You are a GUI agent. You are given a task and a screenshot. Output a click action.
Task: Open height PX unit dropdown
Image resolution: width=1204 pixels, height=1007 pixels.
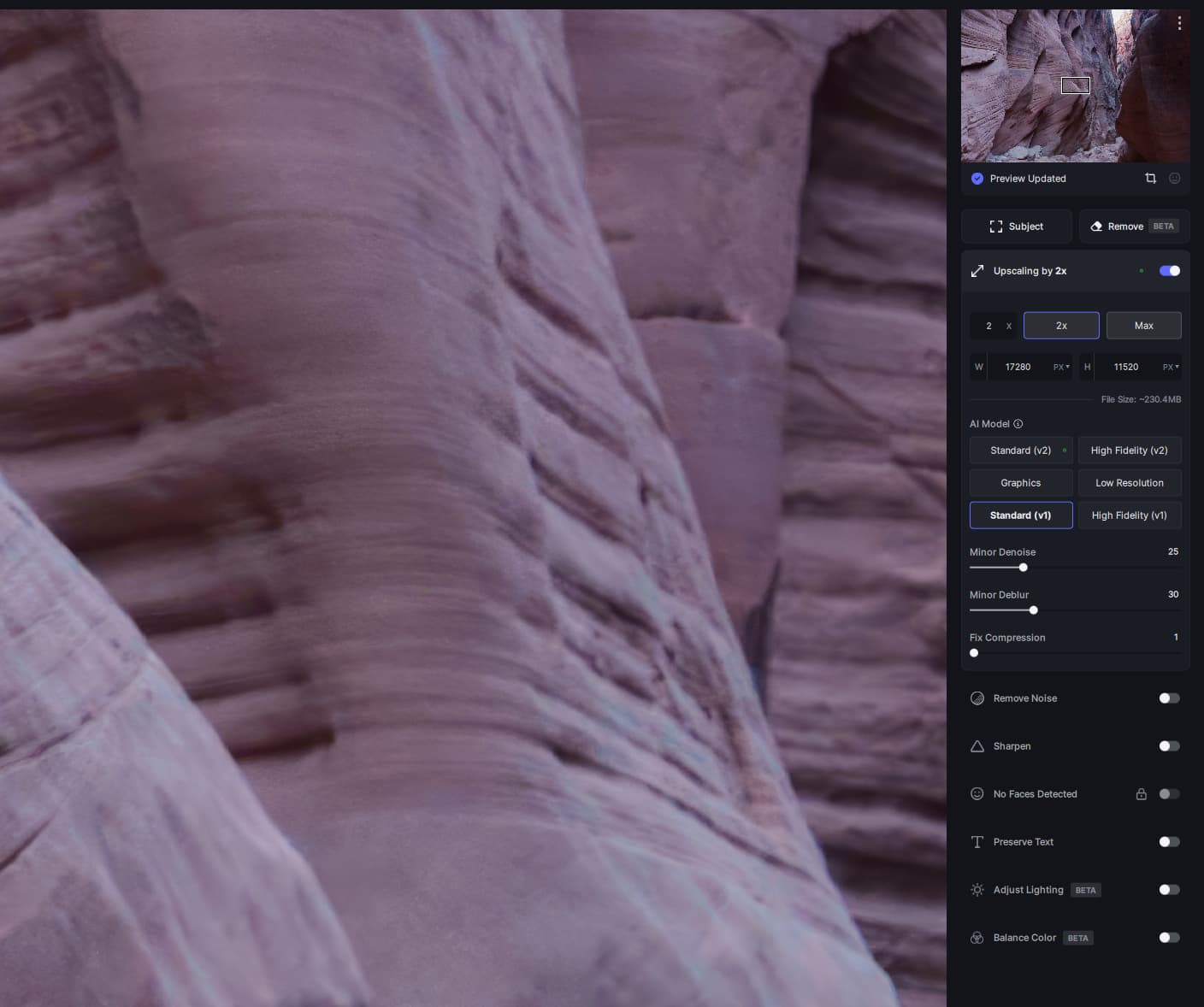[1171, 367]
